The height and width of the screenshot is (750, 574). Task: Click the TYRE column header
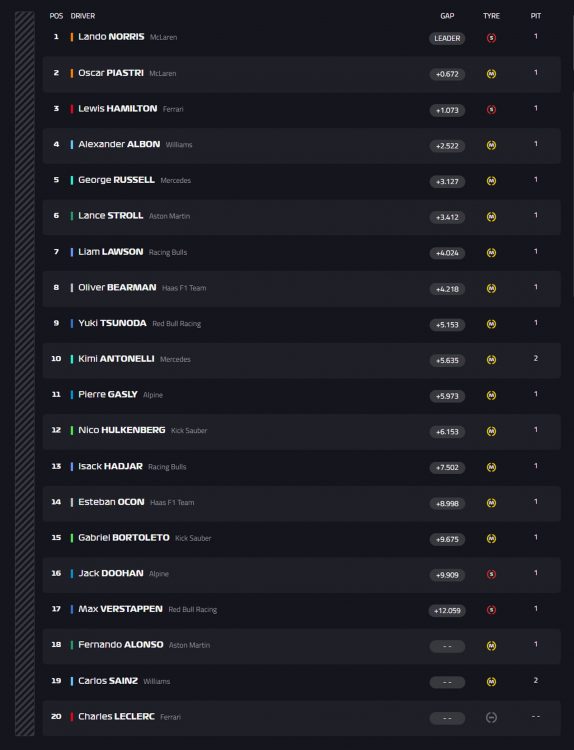point(491,16)
